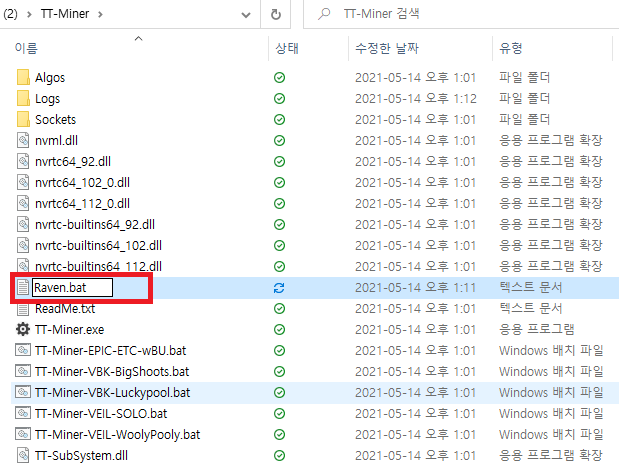Viewport: 619px width, 474px height.
Task: Select ReadMe.txt file name
Action: pyautogui.click(x=65, y=309)
